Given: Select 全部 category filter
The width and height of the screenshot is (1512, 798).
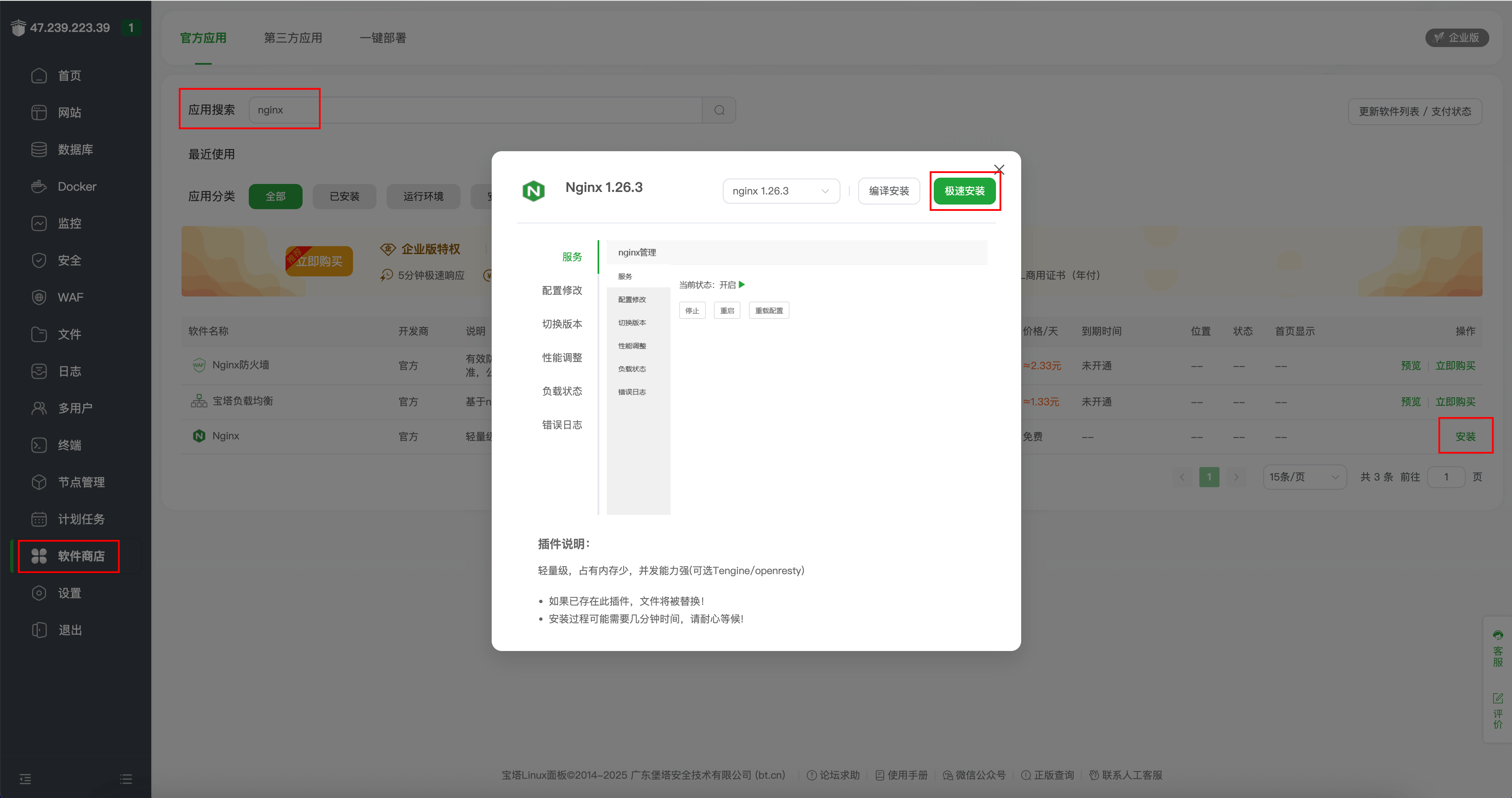Looking at the screenshot, I should 275,197.
